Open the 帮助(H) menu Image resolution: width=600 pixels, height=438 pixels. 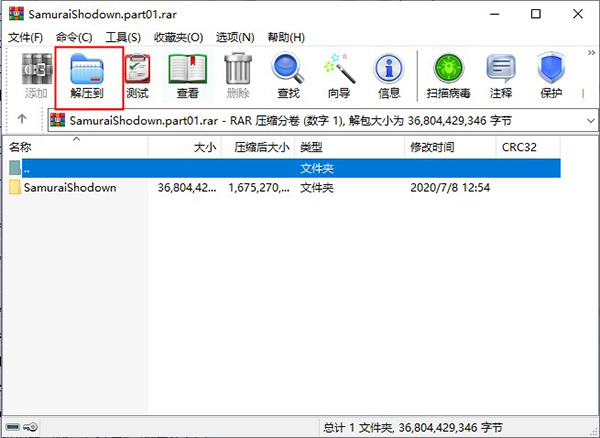(286, 37)
